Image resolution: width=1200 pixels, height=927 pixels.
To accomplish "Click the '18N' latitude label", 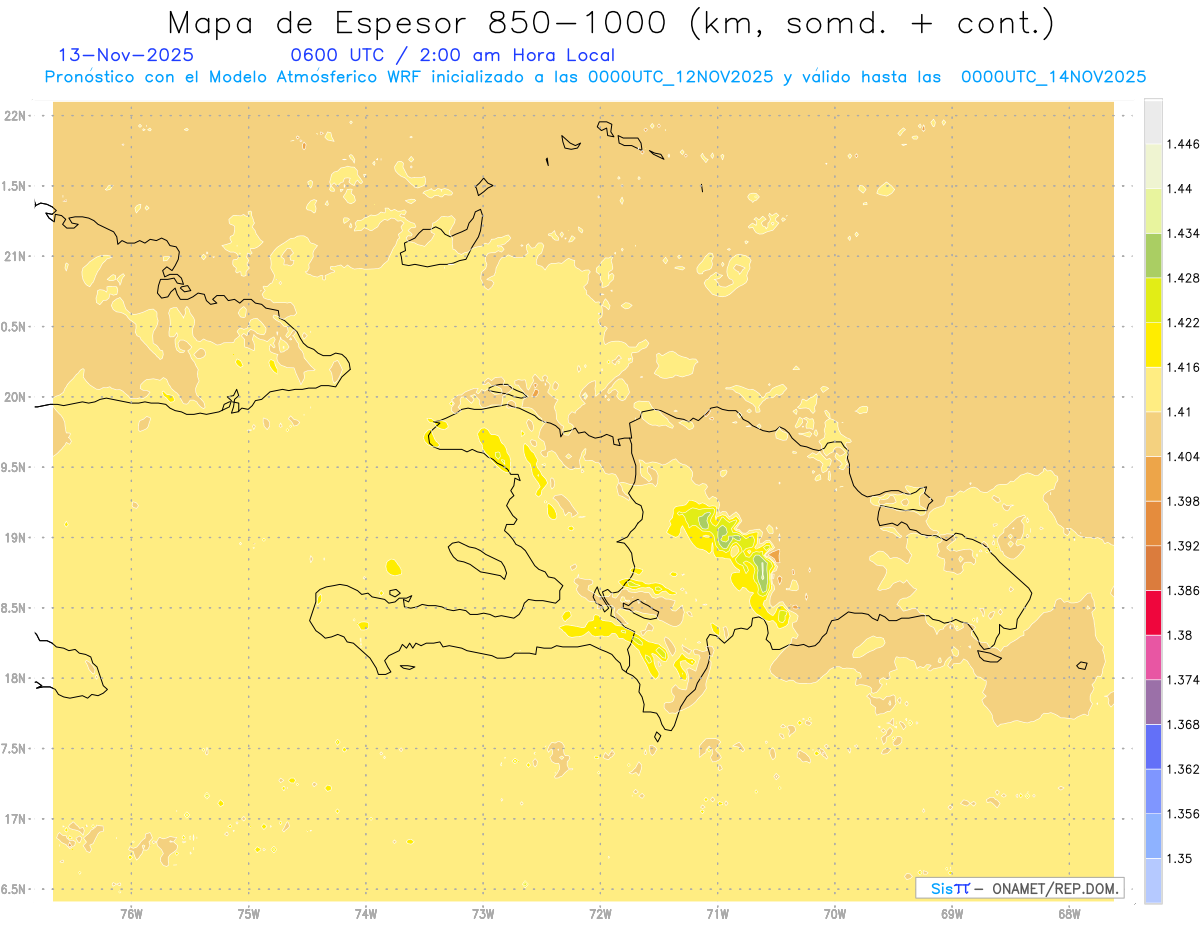I will (x=16, y=679).
